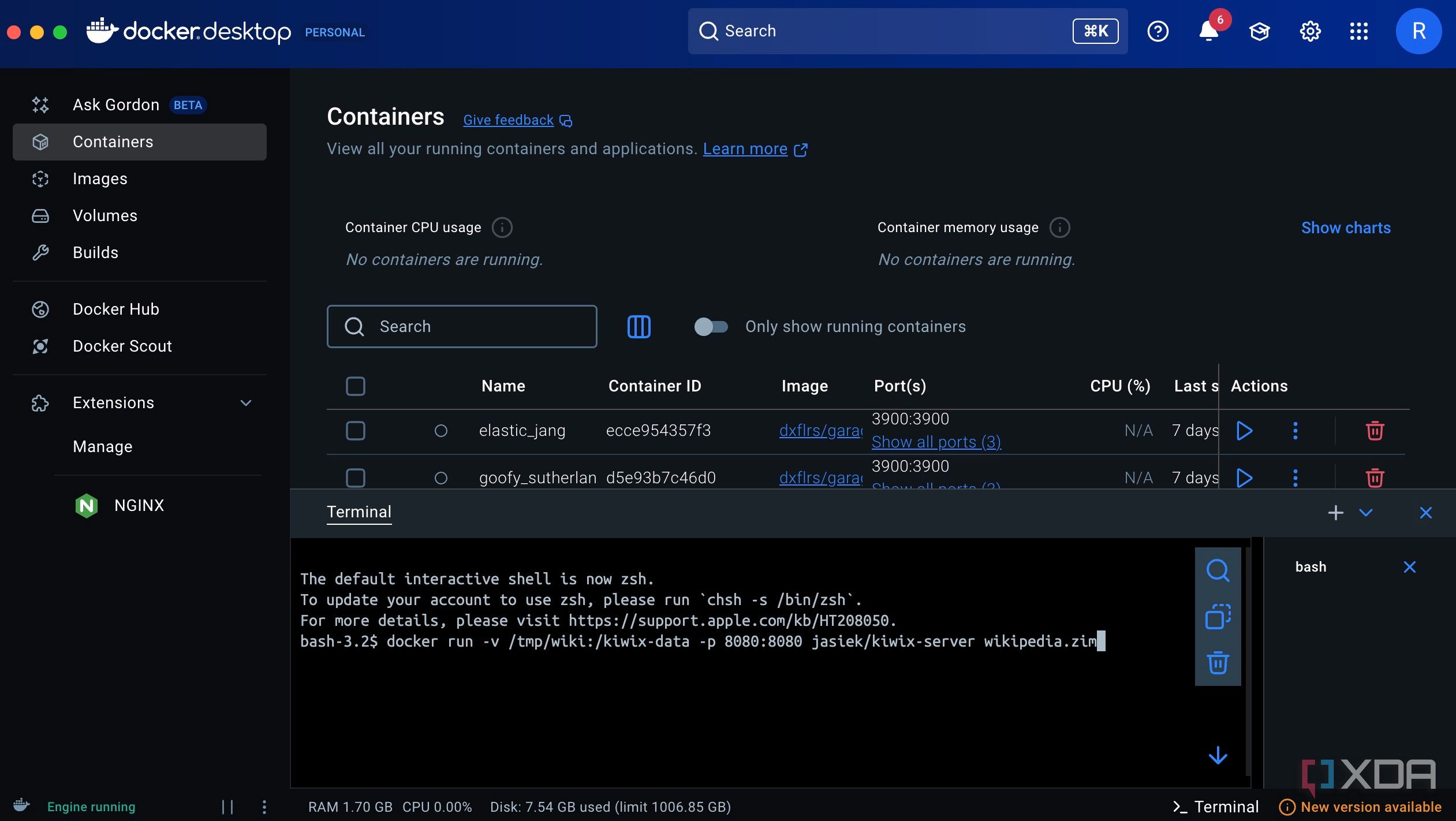Viewport: 1456px width, 821px height.
Task: Pause the Docker engine
Action: (227, 807)
